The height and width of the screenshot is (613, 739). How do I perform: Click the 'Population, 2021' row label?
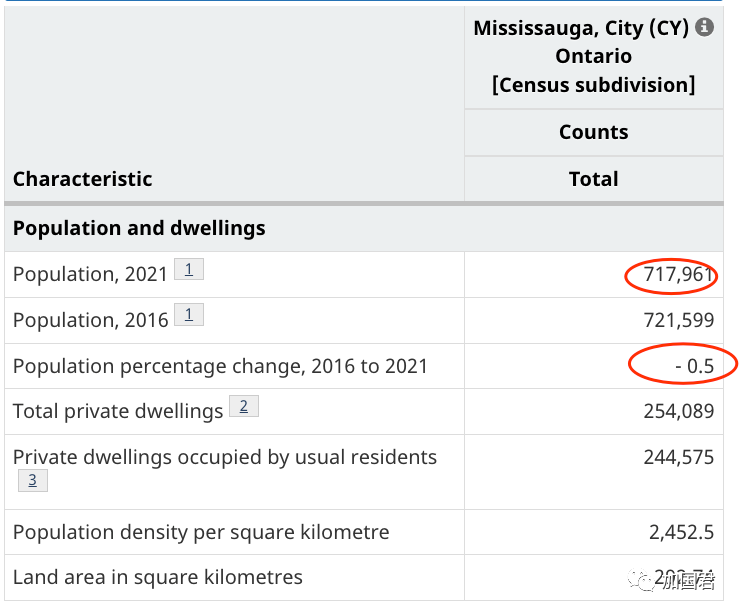click(x=90, y=274)
